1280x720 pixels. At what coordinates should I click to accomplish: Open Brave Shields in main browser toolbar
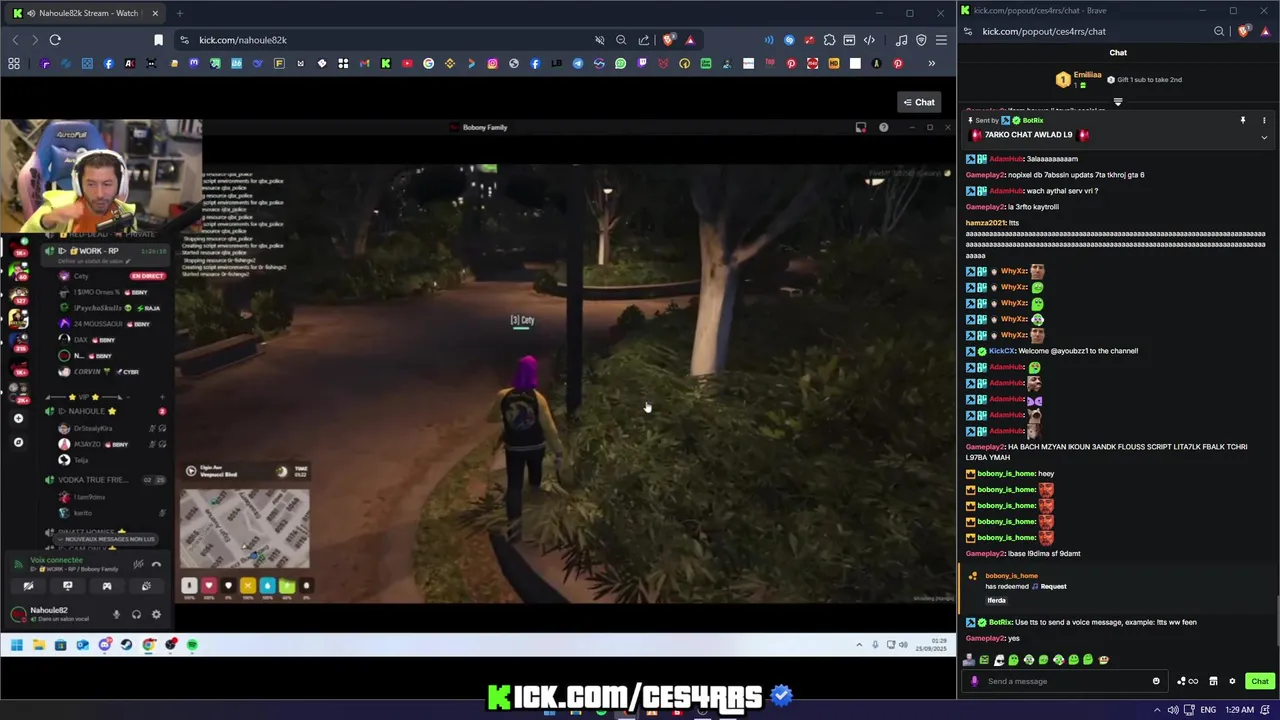669,40
